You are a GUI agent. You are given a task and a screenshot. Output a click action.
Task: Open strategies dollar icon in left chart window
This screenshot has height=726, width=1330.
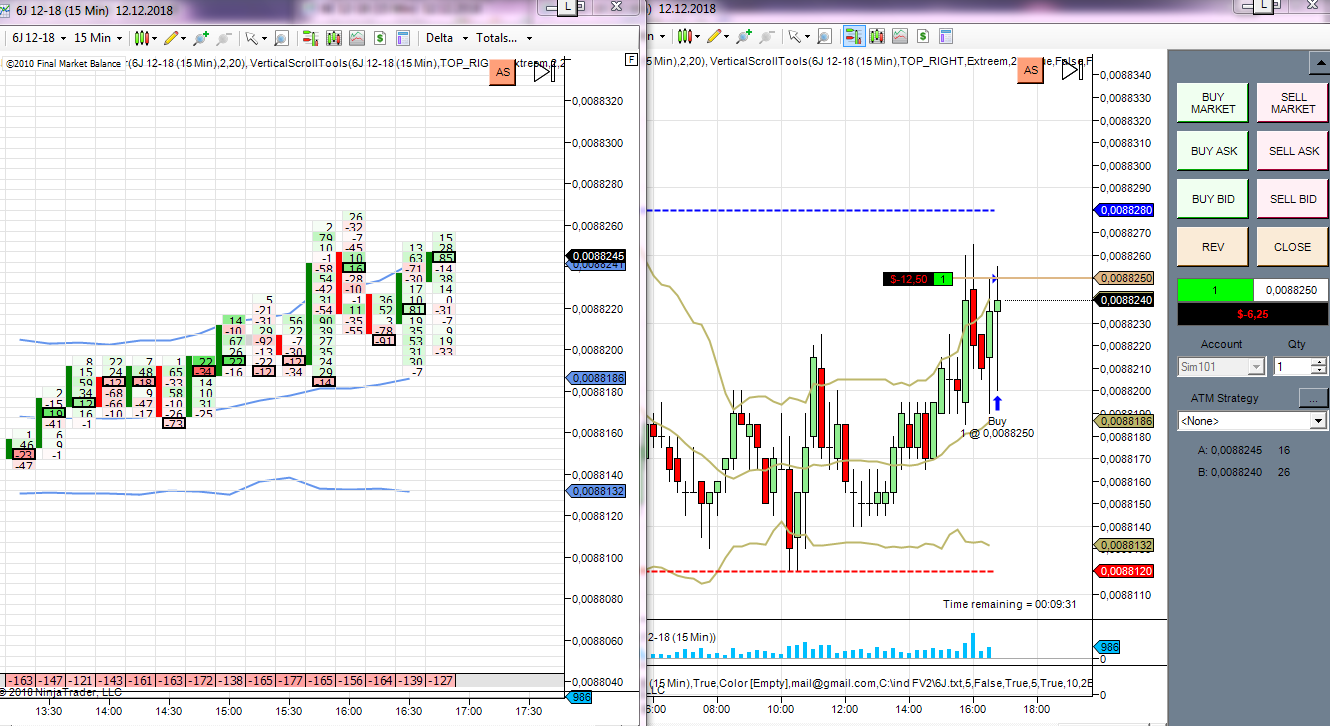pos(380,38)
